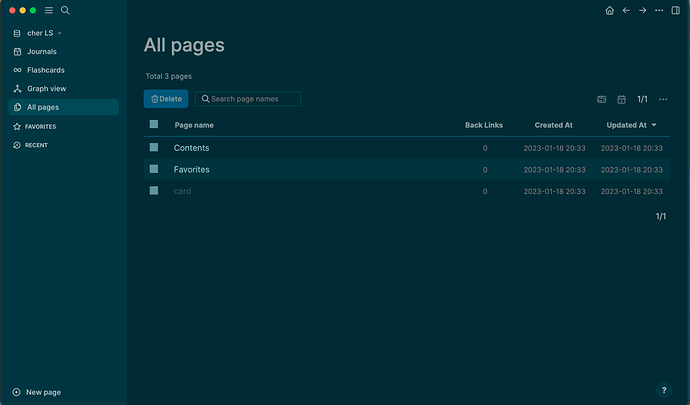Open the card page link
The height and width of the screenshot is (405, 690).
click(x=182, y=191)
